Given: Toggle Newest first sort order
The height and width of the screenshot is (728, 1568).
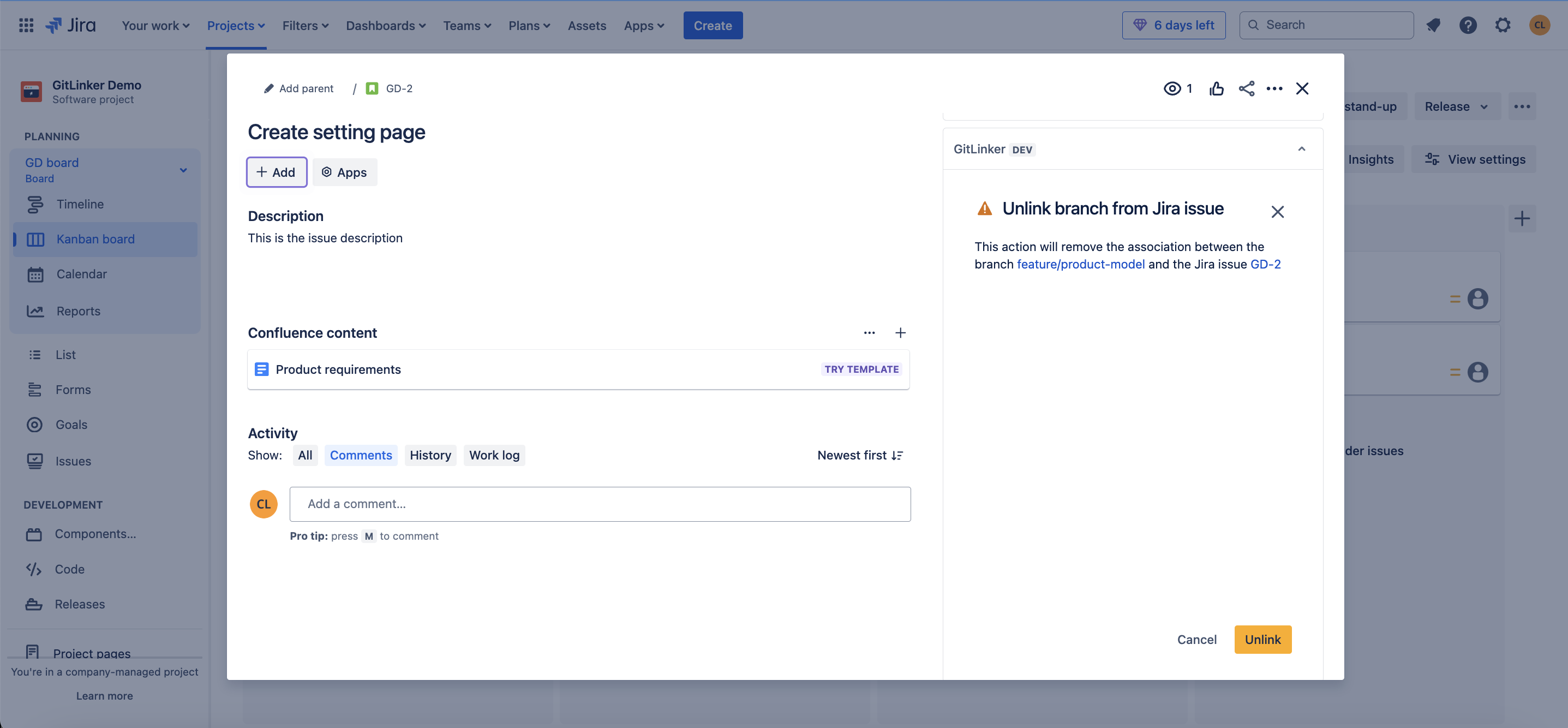Looking at the screenshot, I should (859, 455).
